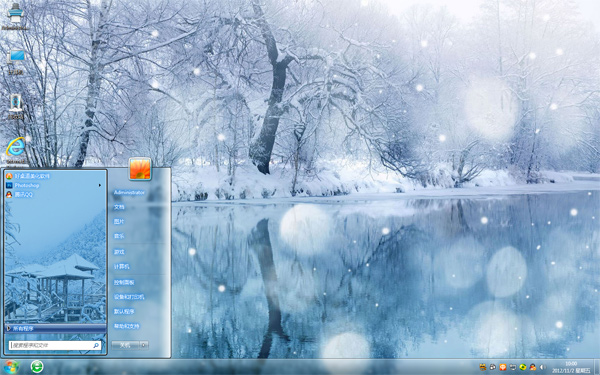Expand the Photoshop jump list arrow
The width and height of the screenshot is (600, 375).
pyautogui.click(x=100, y=185)
